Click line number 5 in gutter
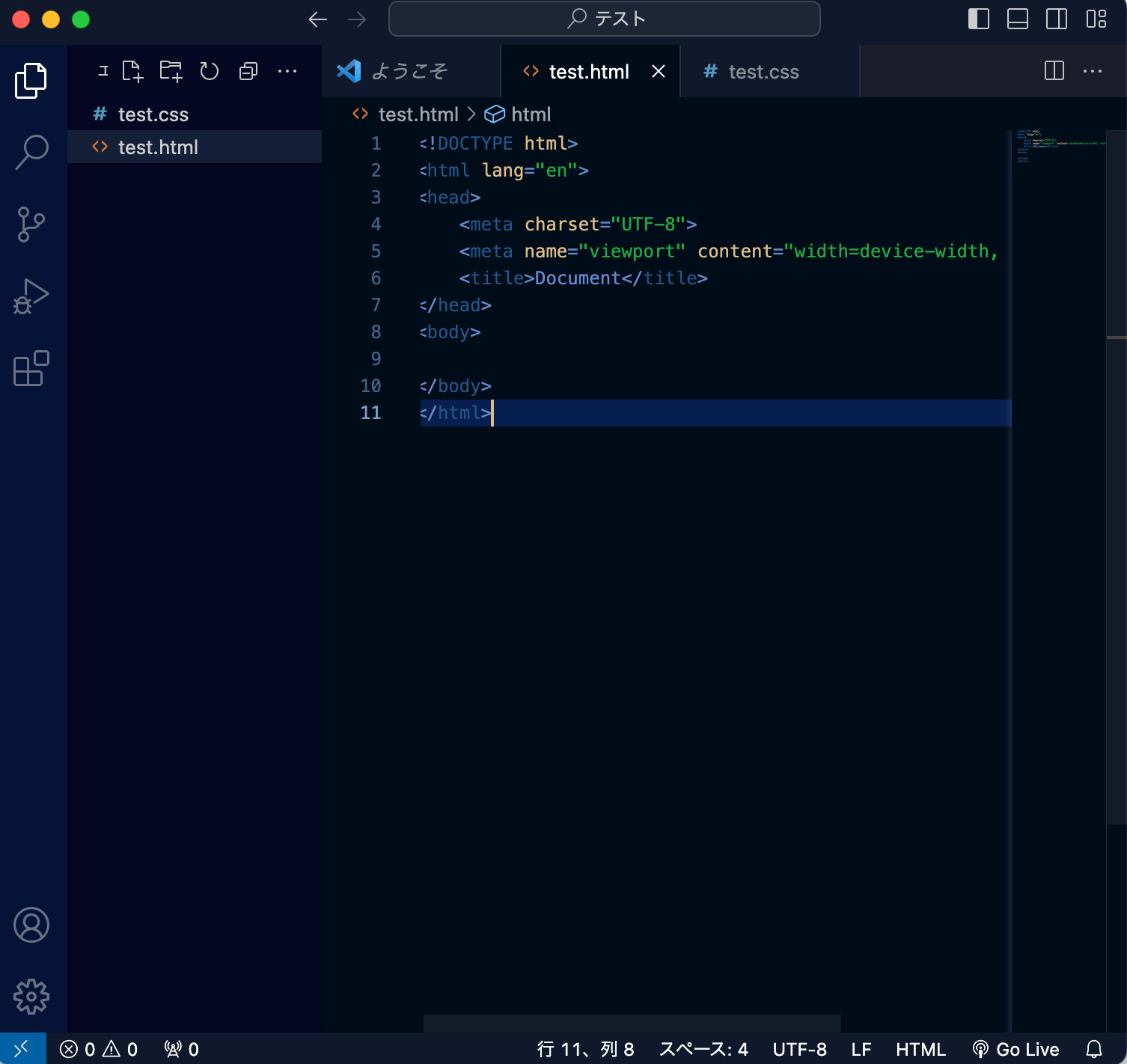The height and width of the screenshot is (1064, 1127). click(x=376, y=251)
